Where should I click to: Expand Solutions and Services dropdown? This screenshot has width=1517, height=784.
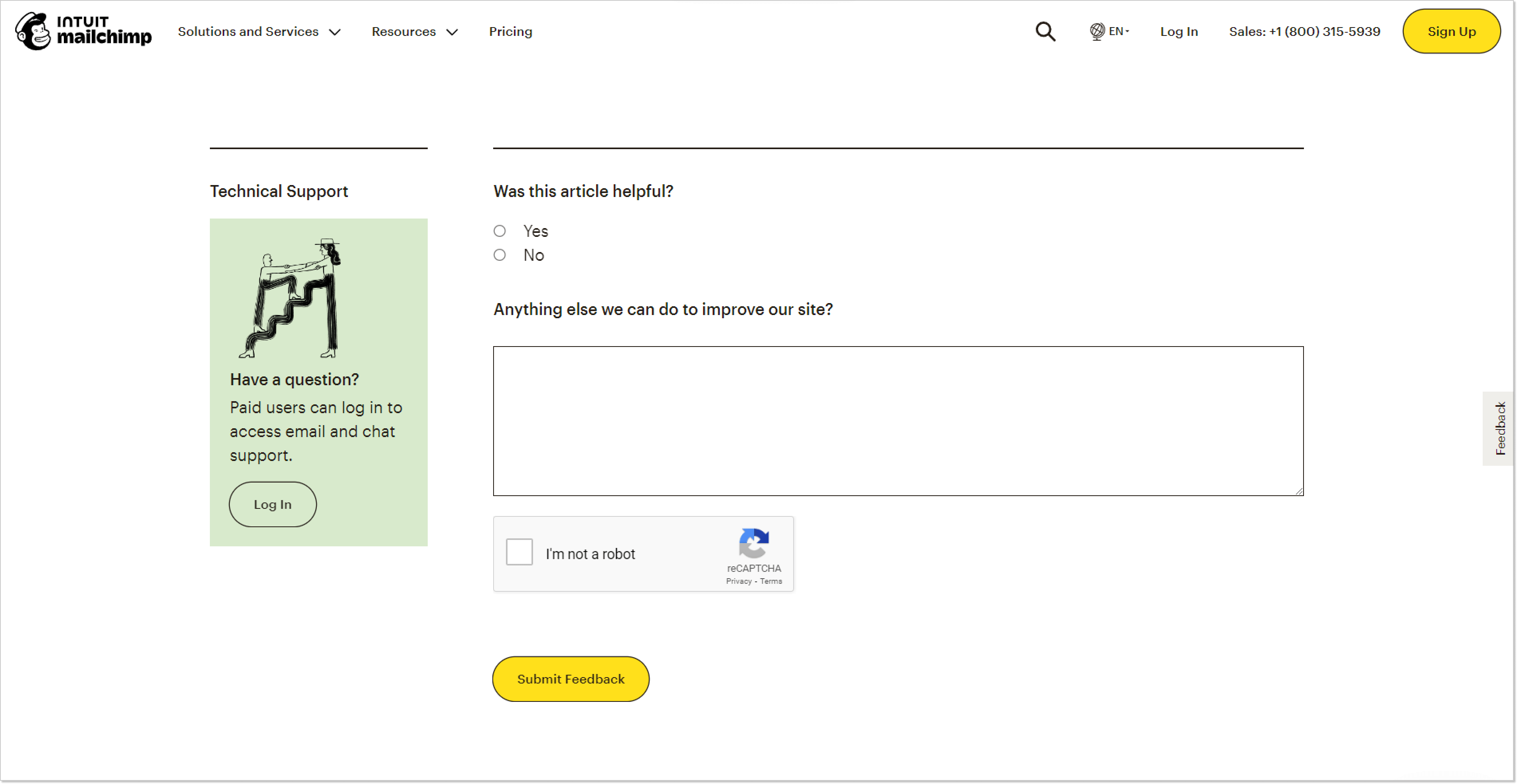point(258,31)
